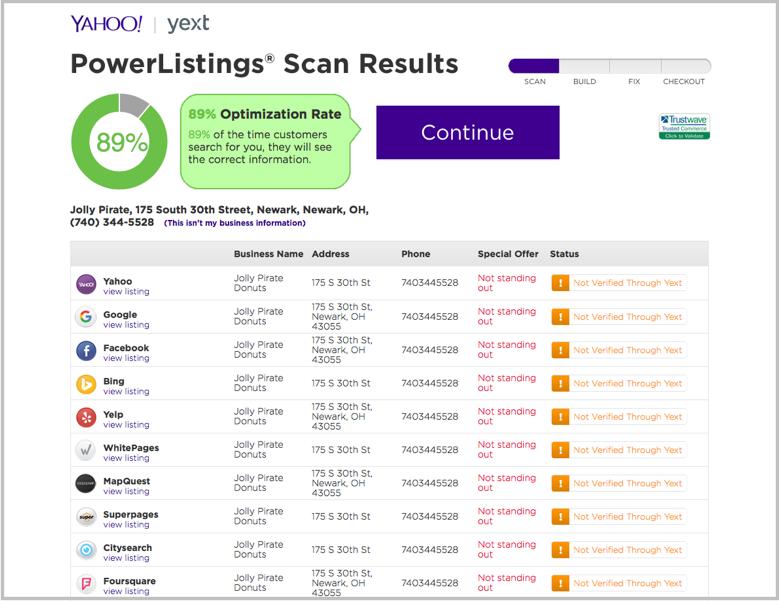Click "Not standing out" in Google row
Image resolution: width=779 pixels, height=601 pixels.
point(507,316)
